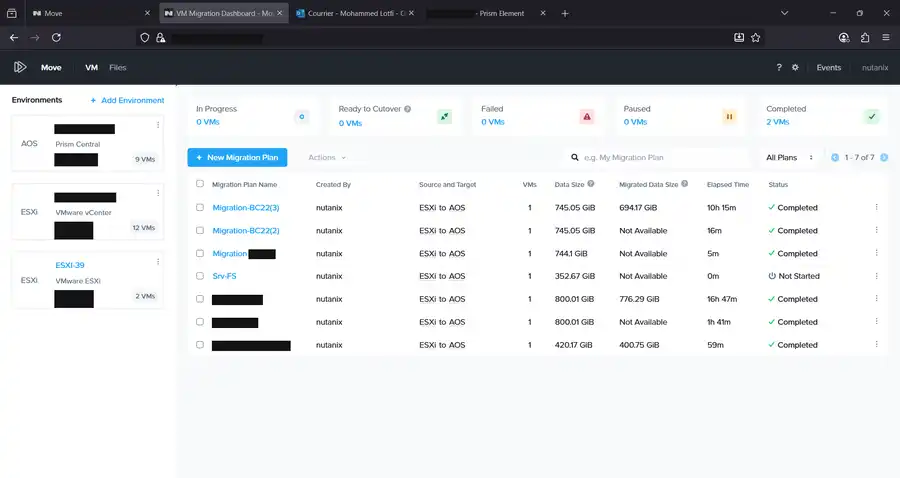
Task: Open the ESXI-39 environment link
Action: tap(69, 265)
